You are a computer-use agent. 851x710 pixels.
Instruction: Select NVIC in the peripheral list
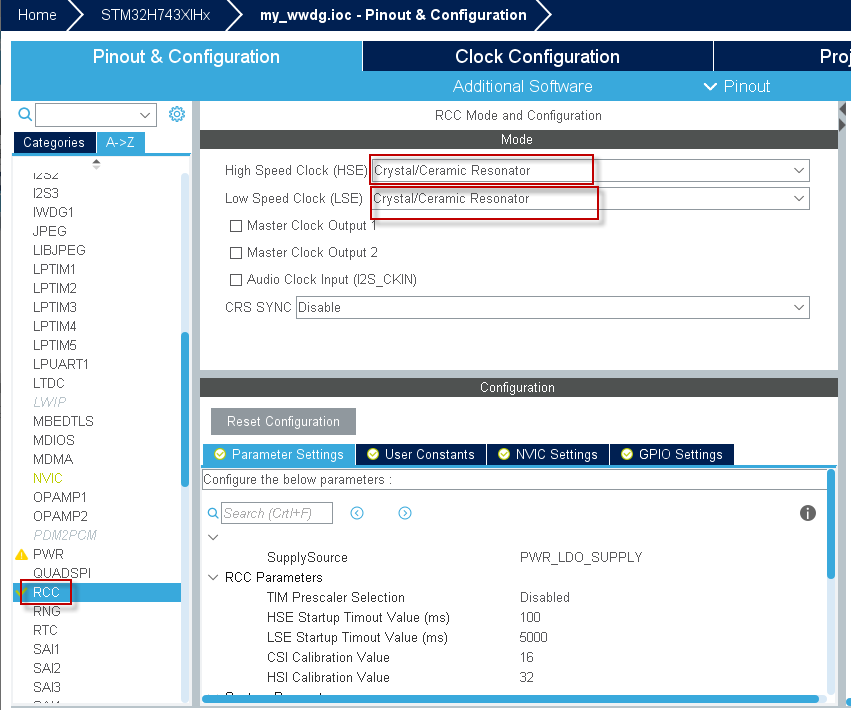coord(48,478)
